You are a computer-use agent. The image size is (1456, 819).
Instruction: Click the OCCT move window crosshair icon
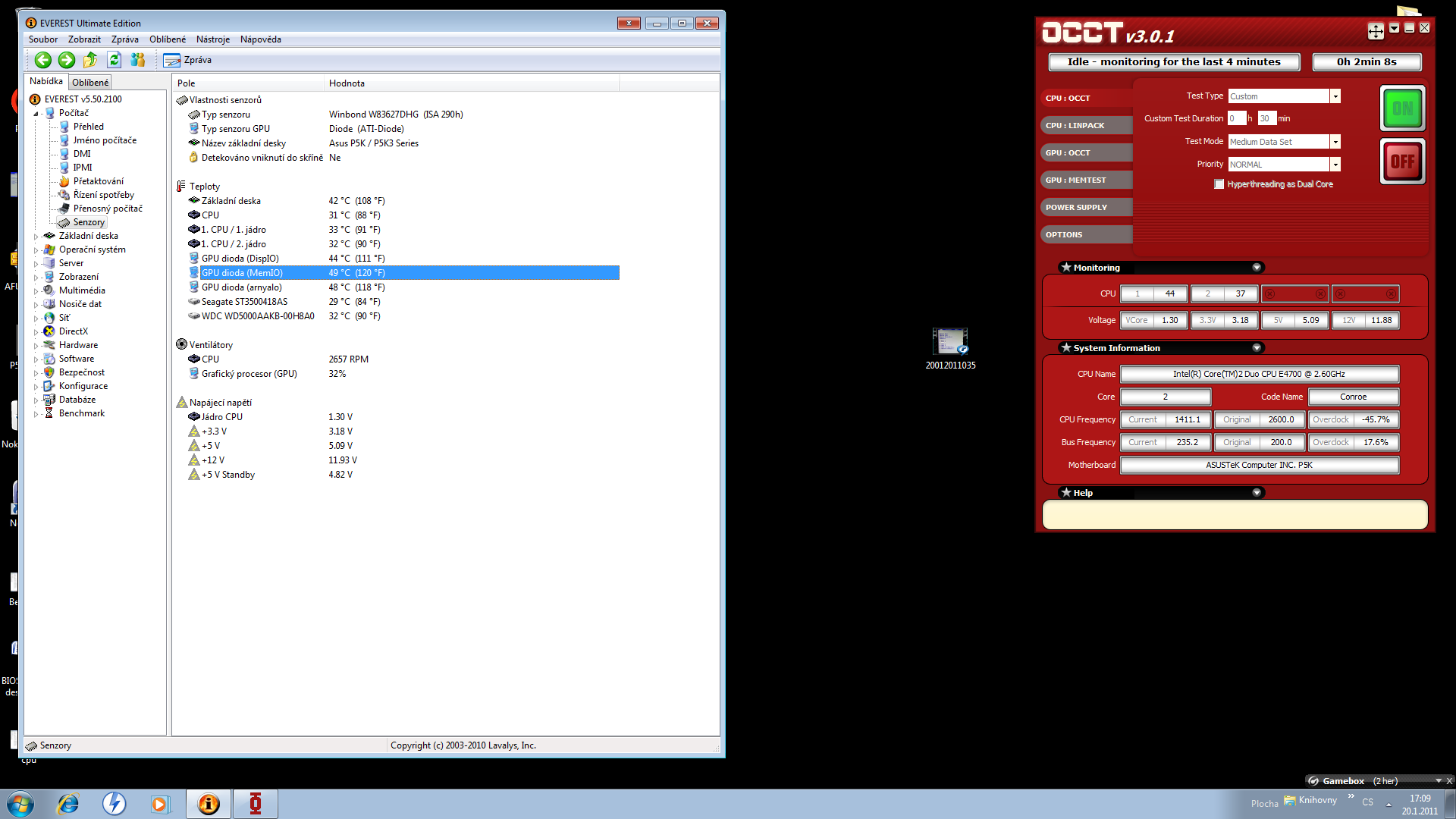pyautogui.click(x=1375, y=31)
